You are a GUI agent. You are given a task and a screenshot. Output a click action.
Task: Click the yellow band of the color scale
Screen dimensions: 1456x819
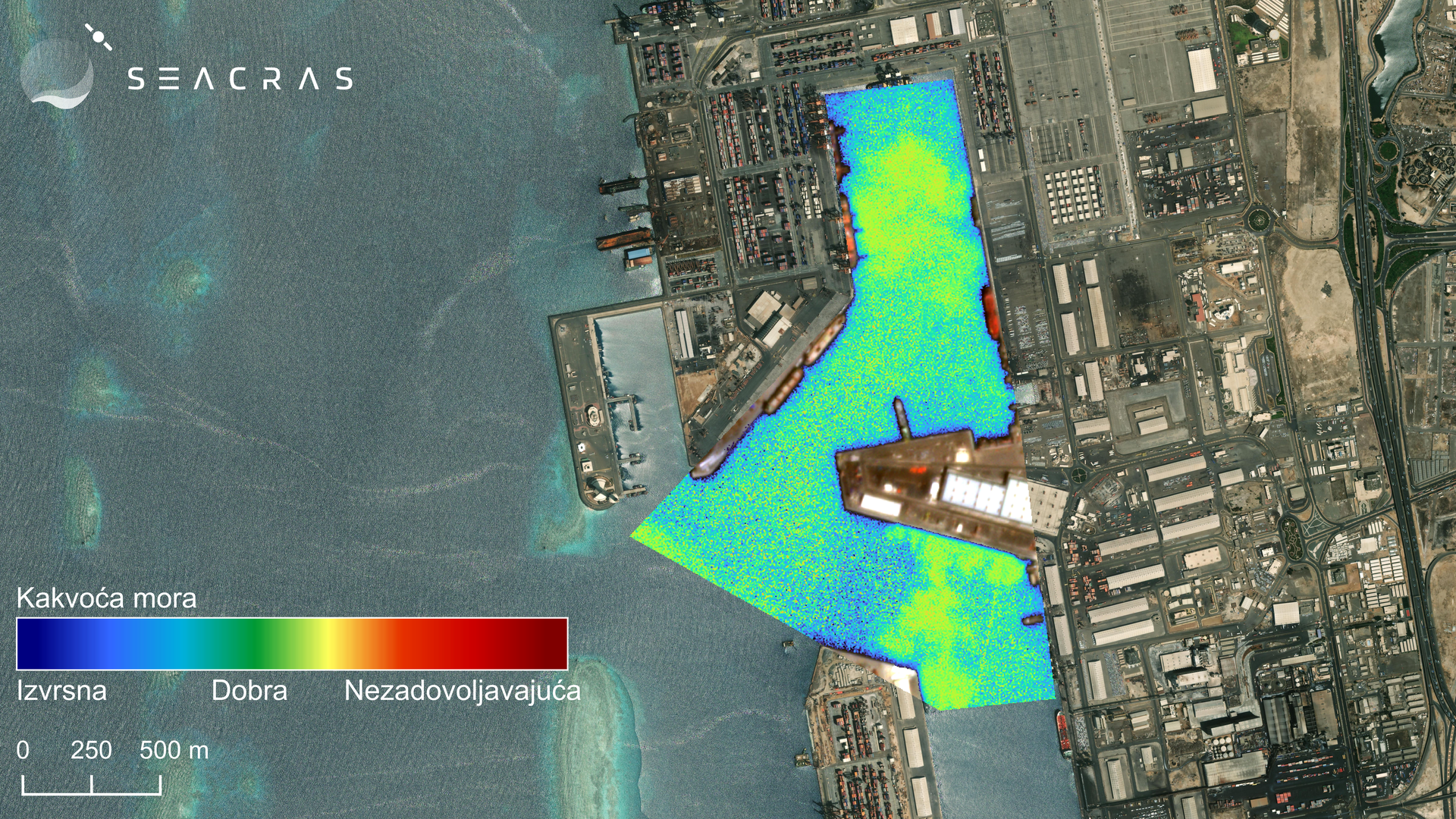click(x=331, y=644)
